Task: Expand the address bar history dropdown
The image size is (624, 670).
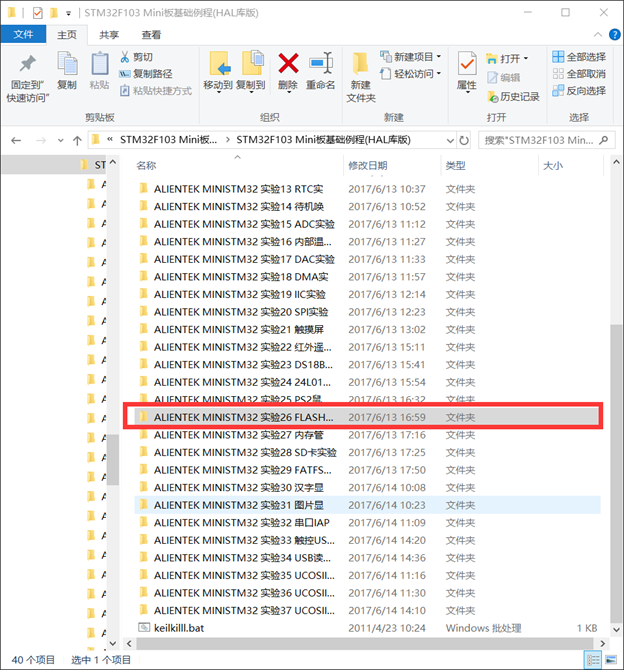Action: [x=450, y=140]
